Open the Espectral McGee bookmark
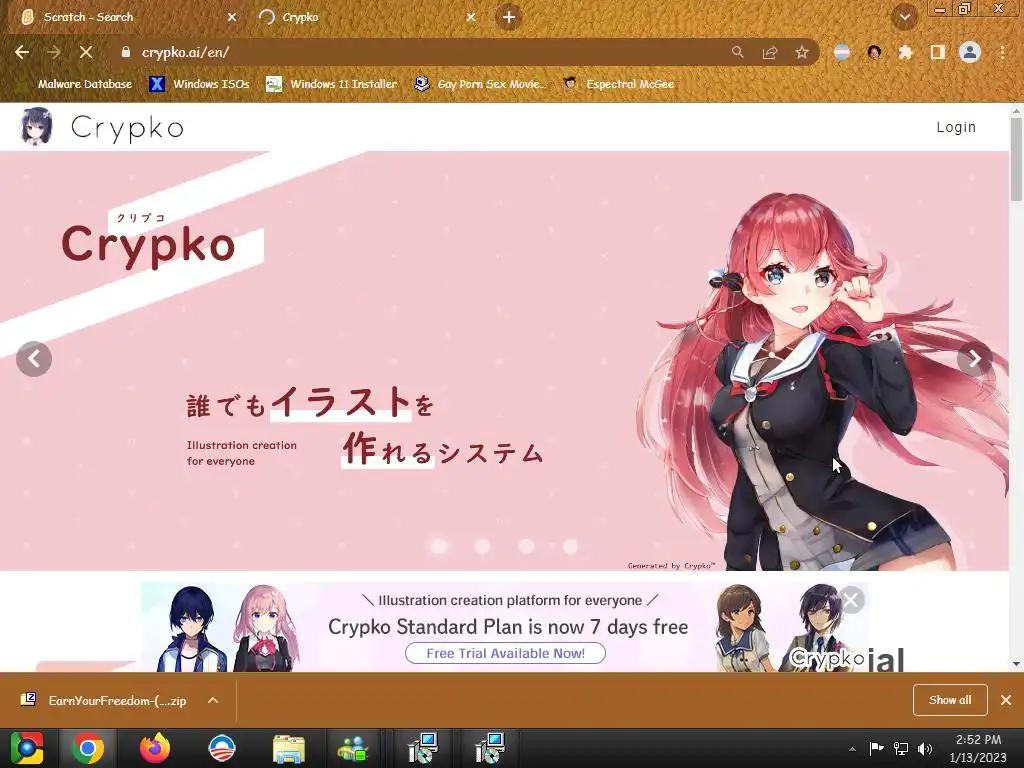Viewport: 1024px width, 768px height. click(618, 84)
